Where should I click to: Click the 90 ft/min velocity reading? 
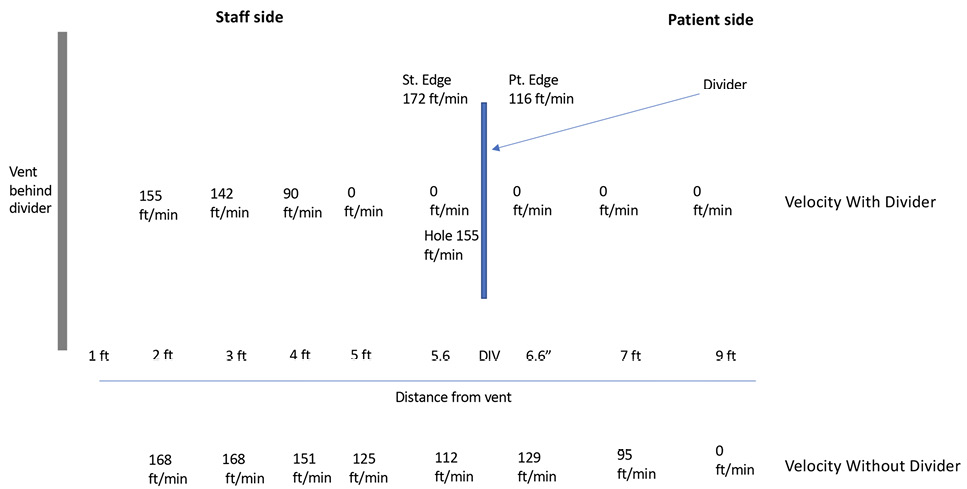pos(302,202)
